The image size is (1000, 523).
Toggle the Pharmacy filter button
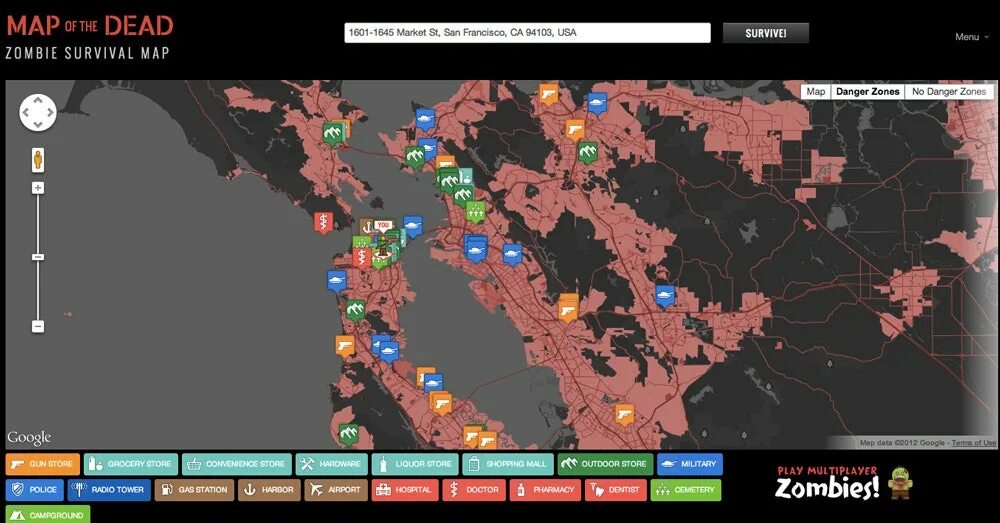[545, 490]
